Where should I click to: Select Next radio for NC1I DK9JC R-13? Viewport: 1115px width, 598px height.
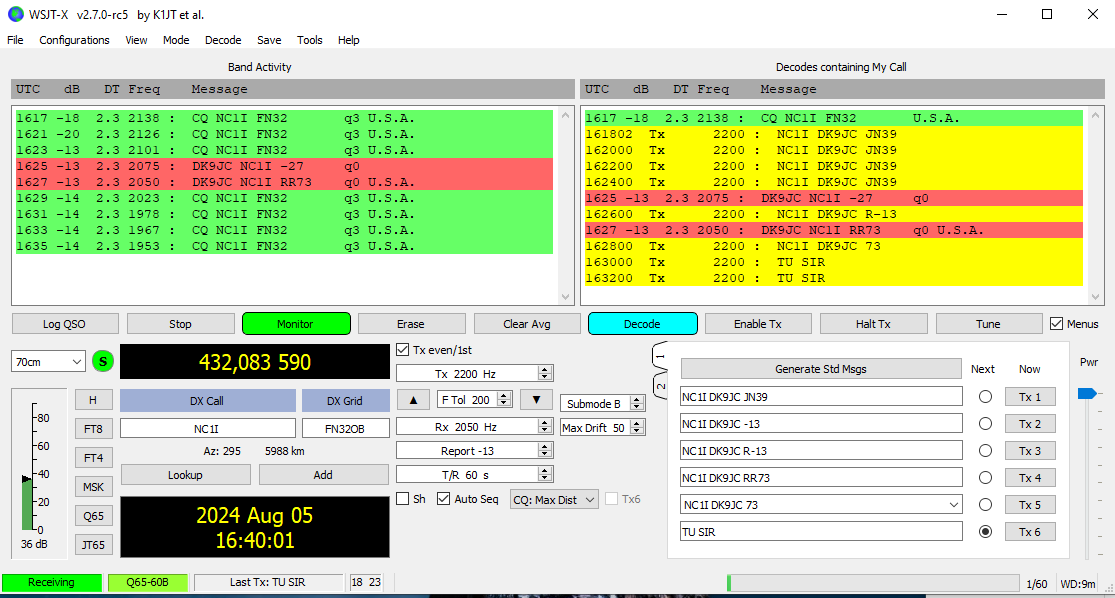(x=985, y=451)
